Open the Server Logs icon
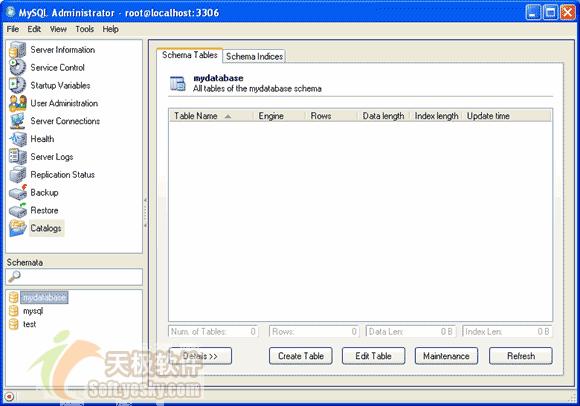Screen dimensions: 580x406 tap(17, 157)
